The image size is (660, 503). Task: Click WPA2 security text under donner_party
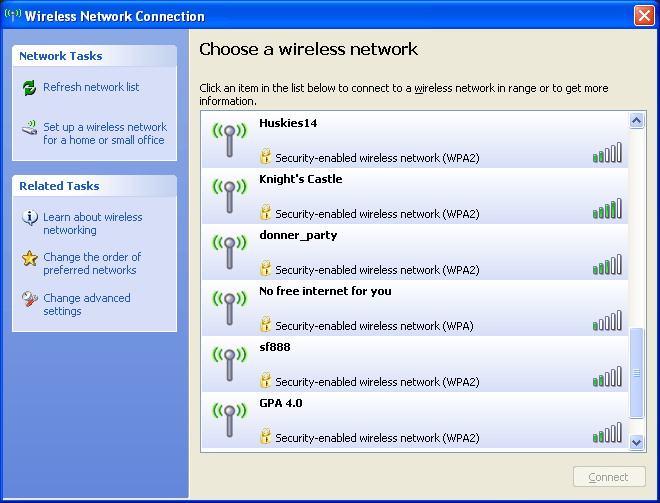pos(377,270)
